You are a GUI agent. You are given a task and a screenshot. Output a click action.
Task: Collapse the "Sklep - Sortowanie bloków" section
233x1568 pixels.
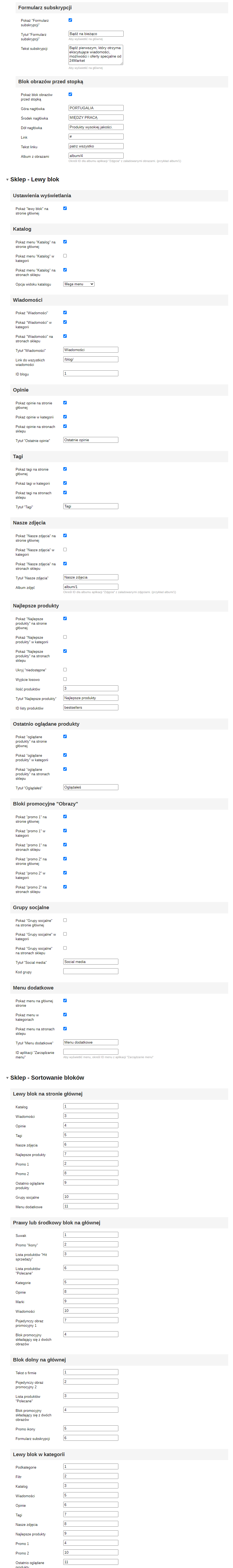(x=7, y=1078)
